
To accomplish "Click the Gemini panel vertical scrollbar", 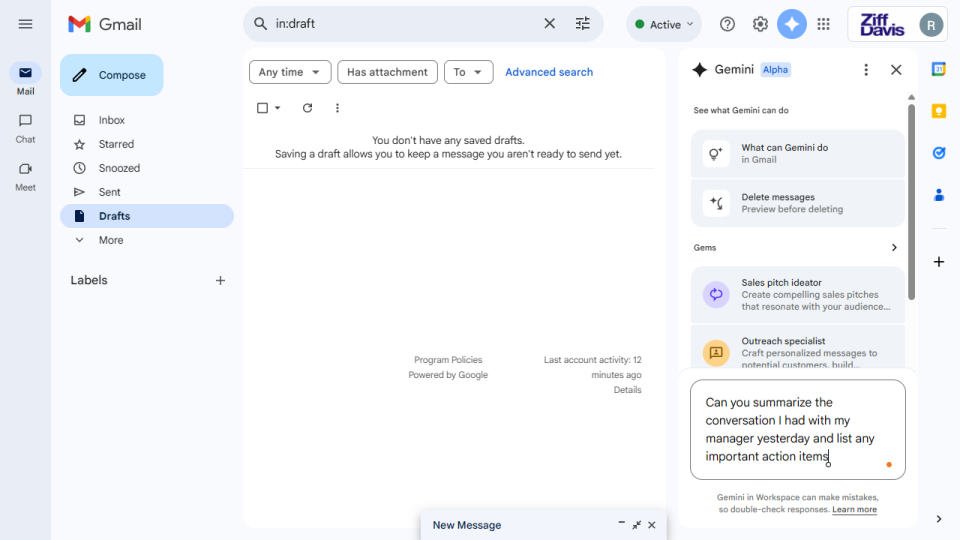I will click(911, 200).
